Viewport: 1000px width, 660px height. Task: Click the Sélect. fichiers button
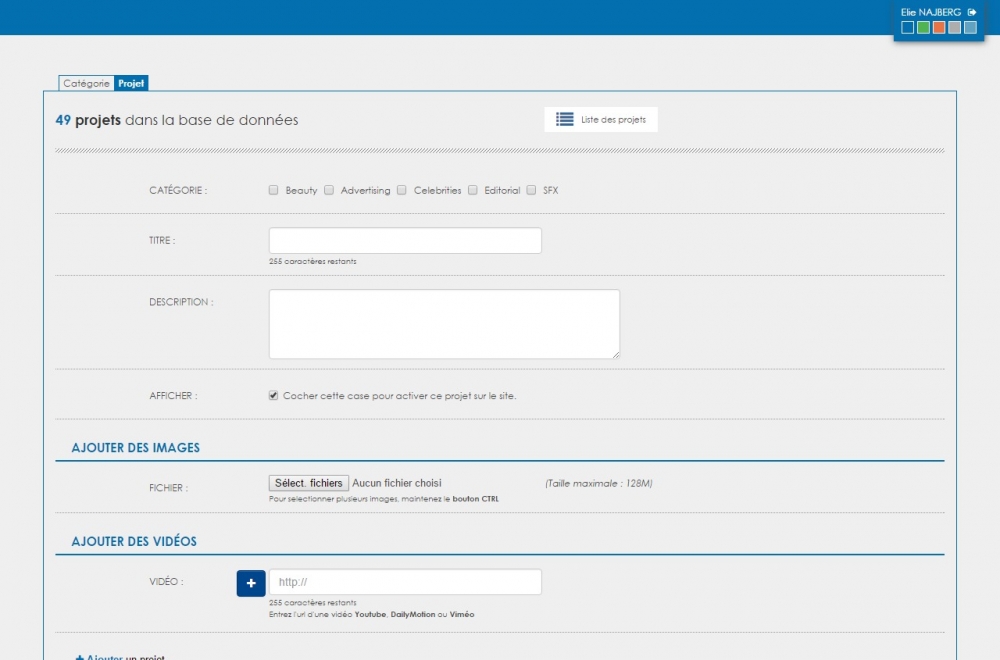309,483
